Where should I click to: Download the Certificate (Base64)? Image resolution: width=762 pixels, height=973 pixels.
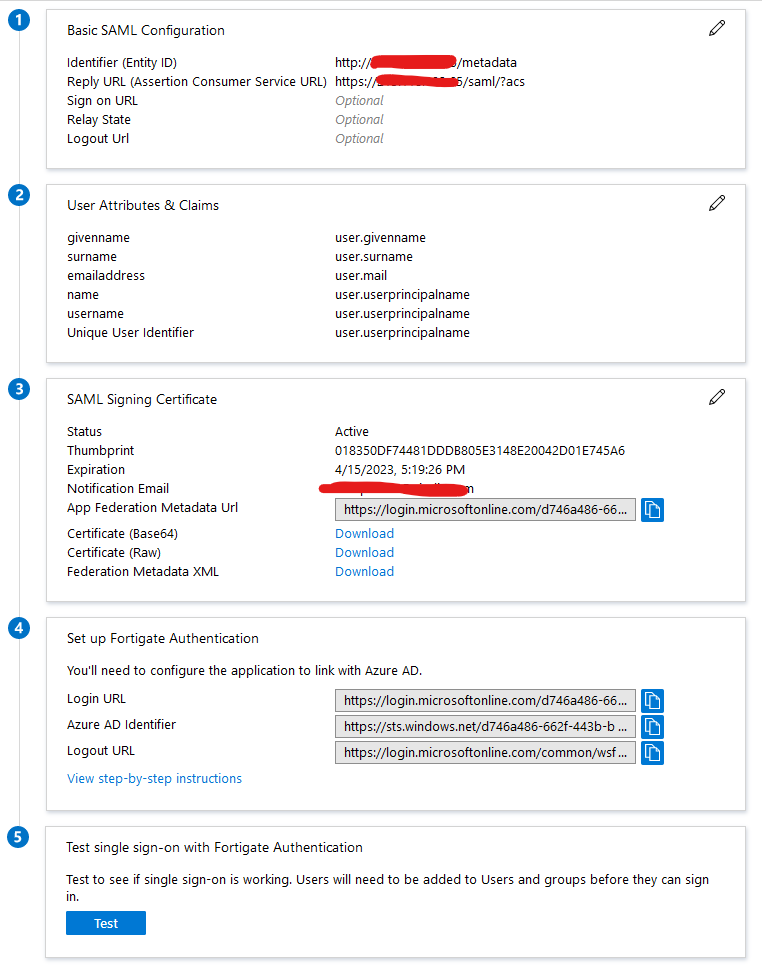(x=364, y=534)
